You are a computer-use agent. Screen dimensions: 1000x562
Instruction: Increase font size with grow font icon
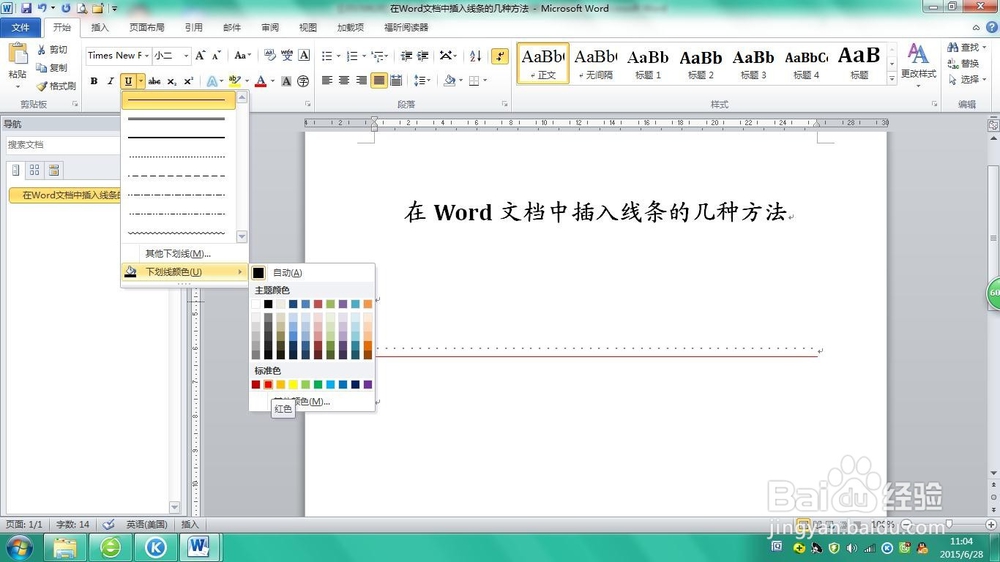(200, 55)
